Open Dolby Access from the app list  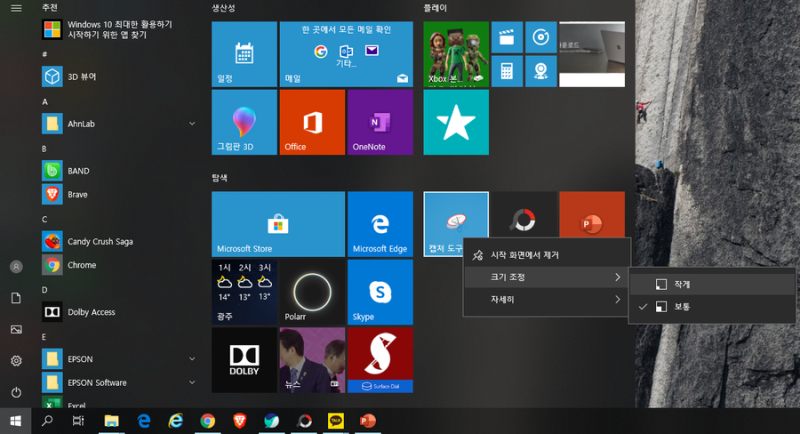pos(118,312)
